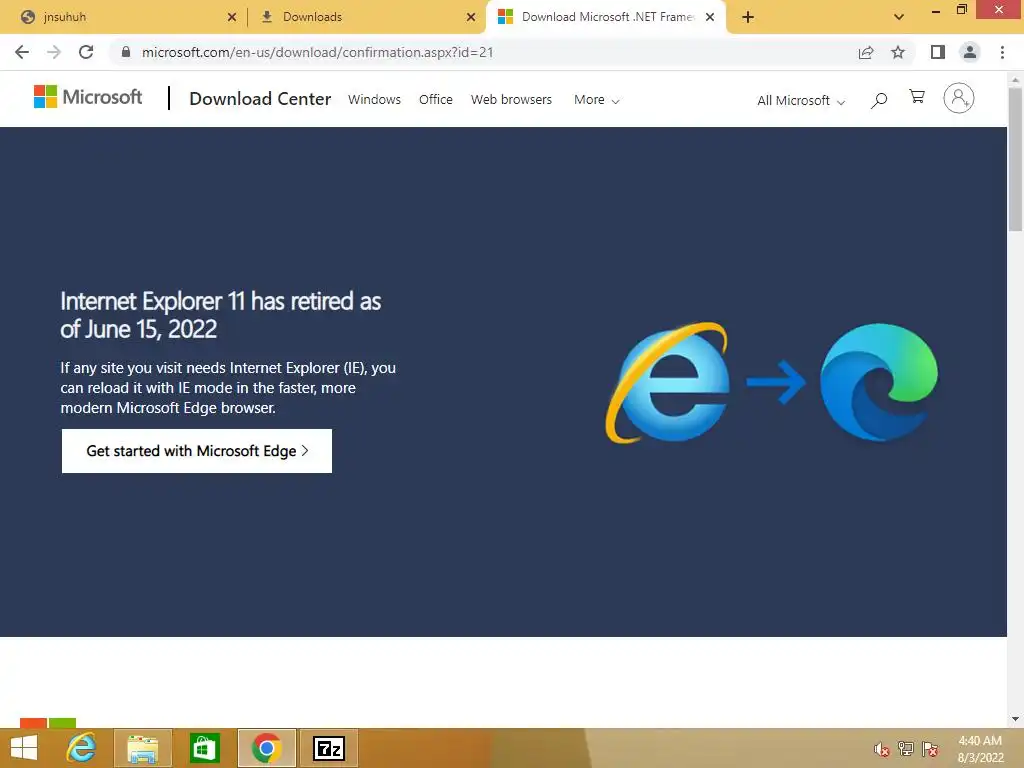Open the tab search chevron

click(899, 17)
